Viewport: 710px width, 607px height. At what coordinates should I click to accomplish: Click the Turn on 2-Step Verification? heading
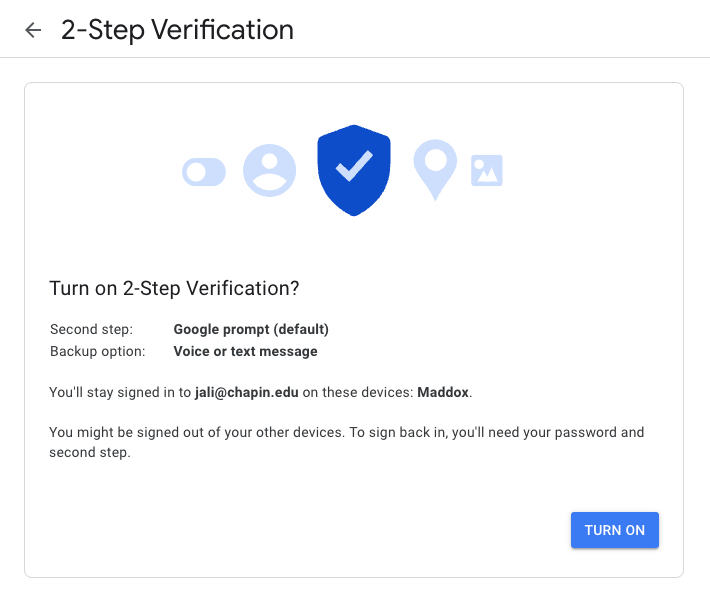[174, 288]
